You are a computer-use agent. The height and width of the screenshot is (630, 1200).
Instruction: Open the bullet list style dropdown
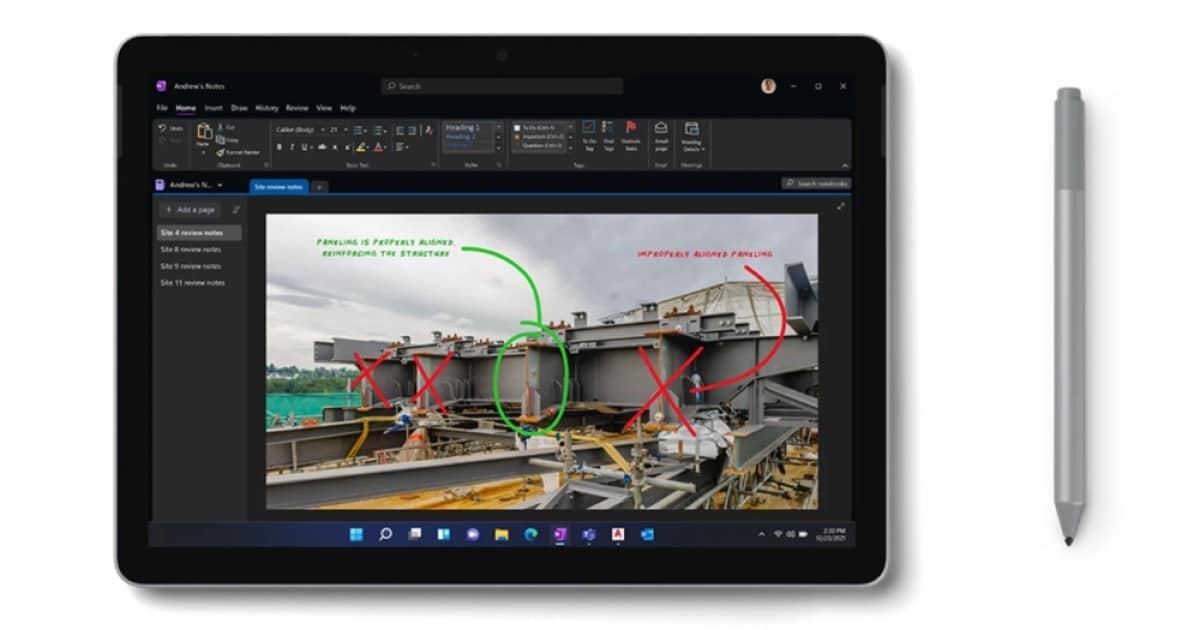click(x=365, y=130)
